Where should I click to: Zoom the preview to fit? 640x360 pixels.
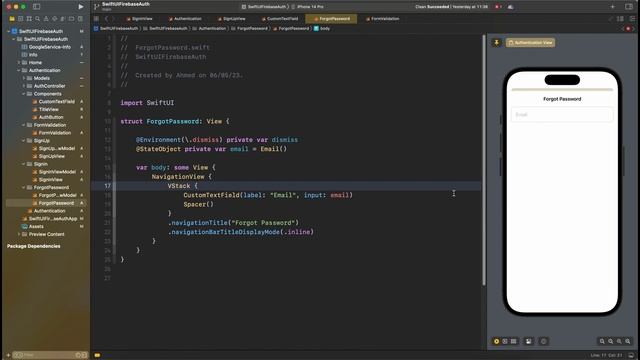[x=619, y=341]
